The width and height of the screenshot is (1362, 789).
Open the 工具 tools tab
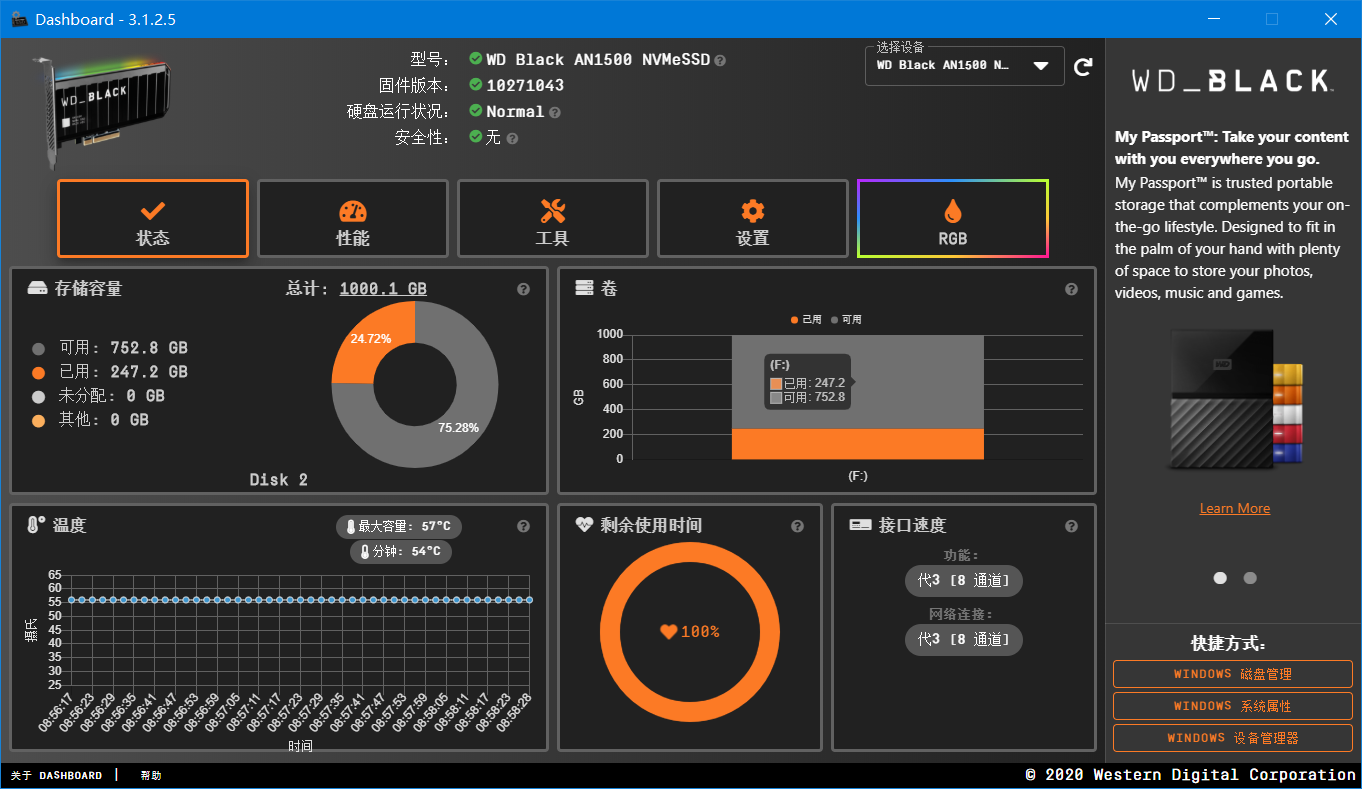point(553,219)
